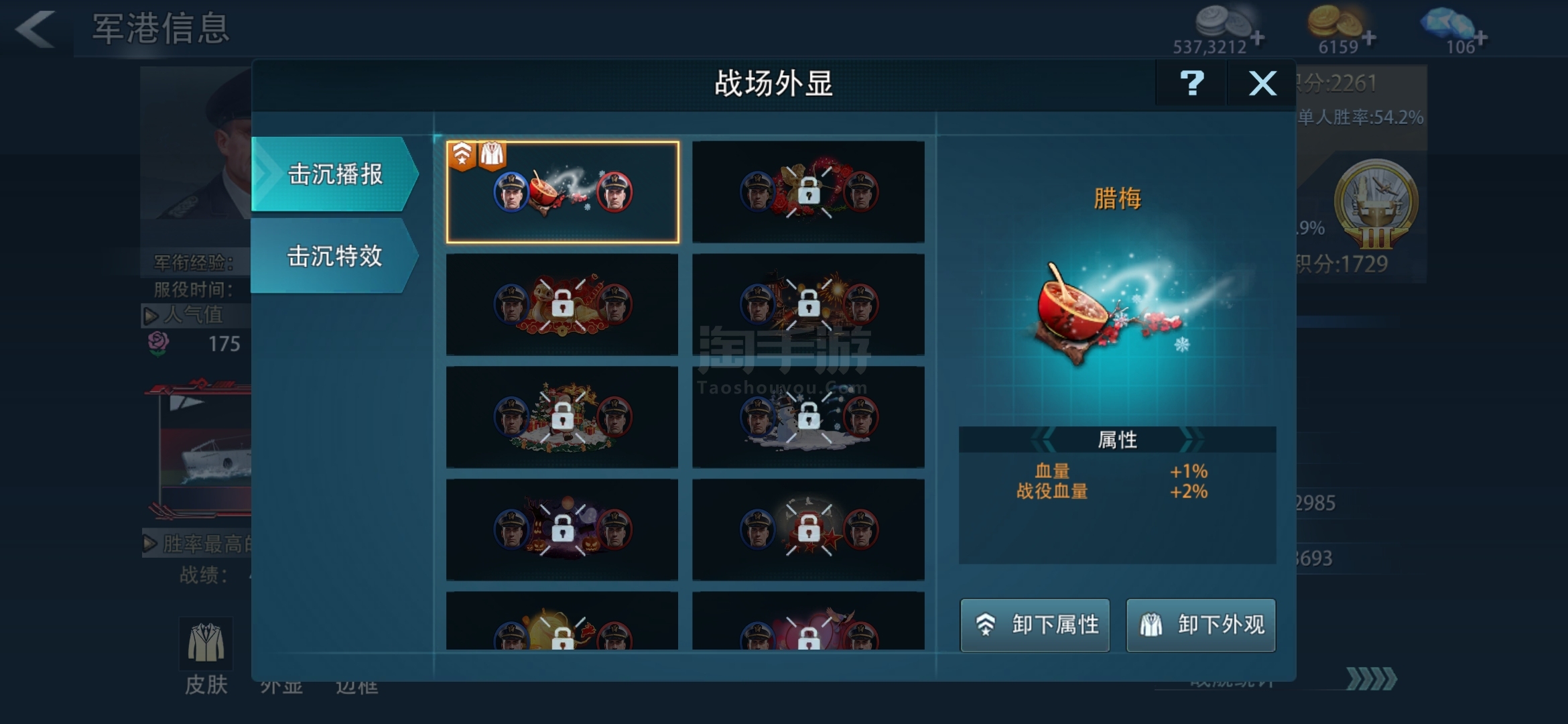The height and width of the screenshot is (724, 1568).
Task: Expand the 胜率最高 section triangle
Action: [150, 543]
